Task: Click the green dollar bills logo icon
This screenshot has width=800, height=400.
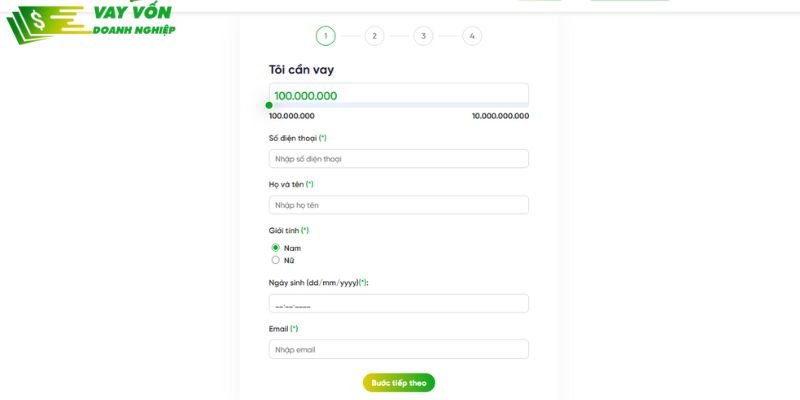Action: tap(48, 23)
